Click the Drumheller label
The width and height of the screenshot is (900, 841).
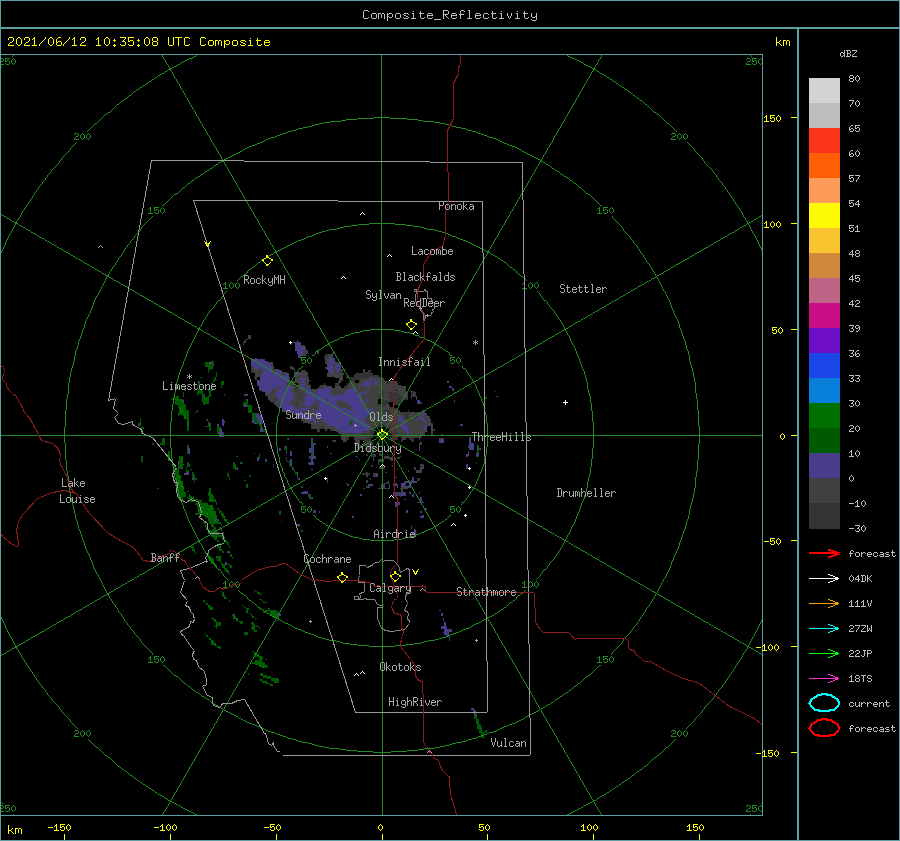pos(586,493)
